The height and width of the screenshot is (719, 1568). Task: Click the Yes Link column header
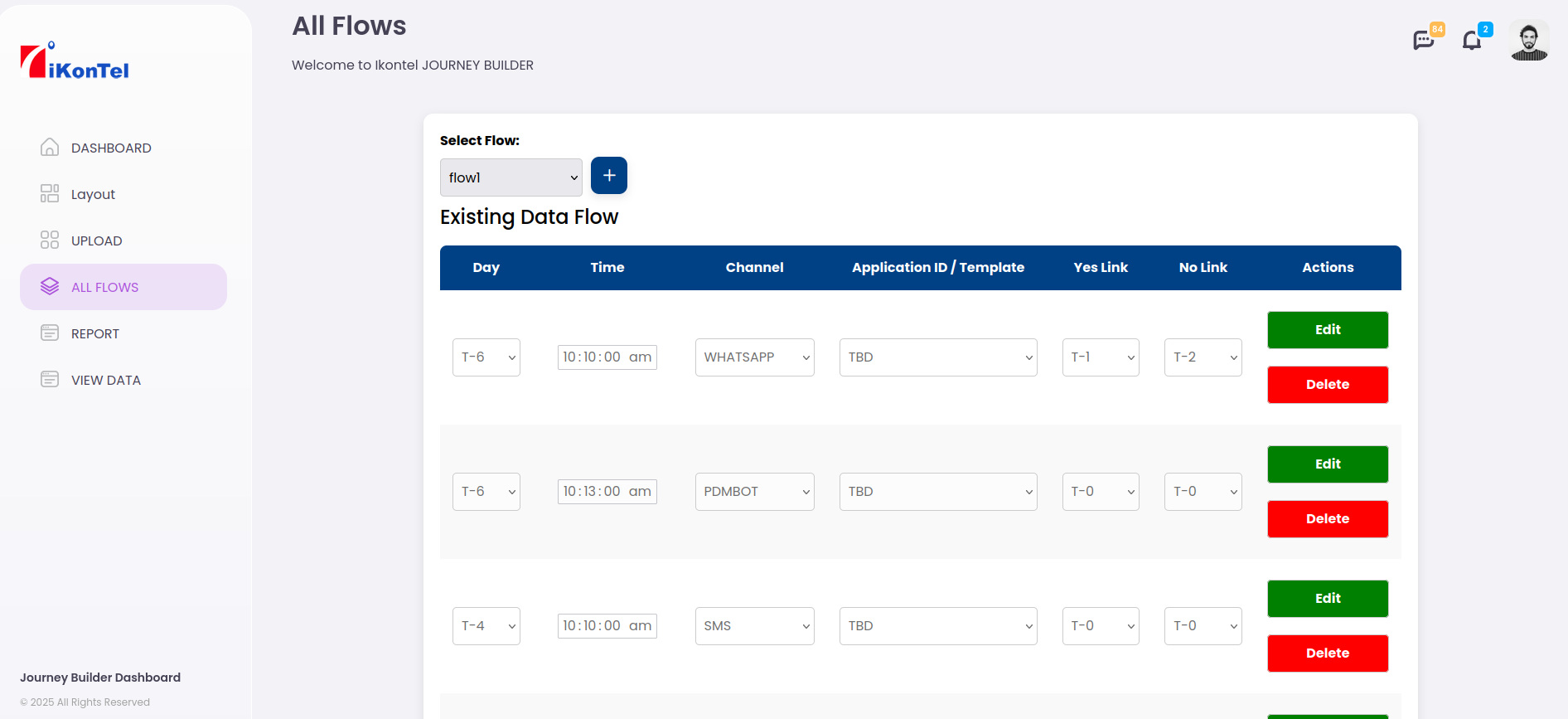1101,267
